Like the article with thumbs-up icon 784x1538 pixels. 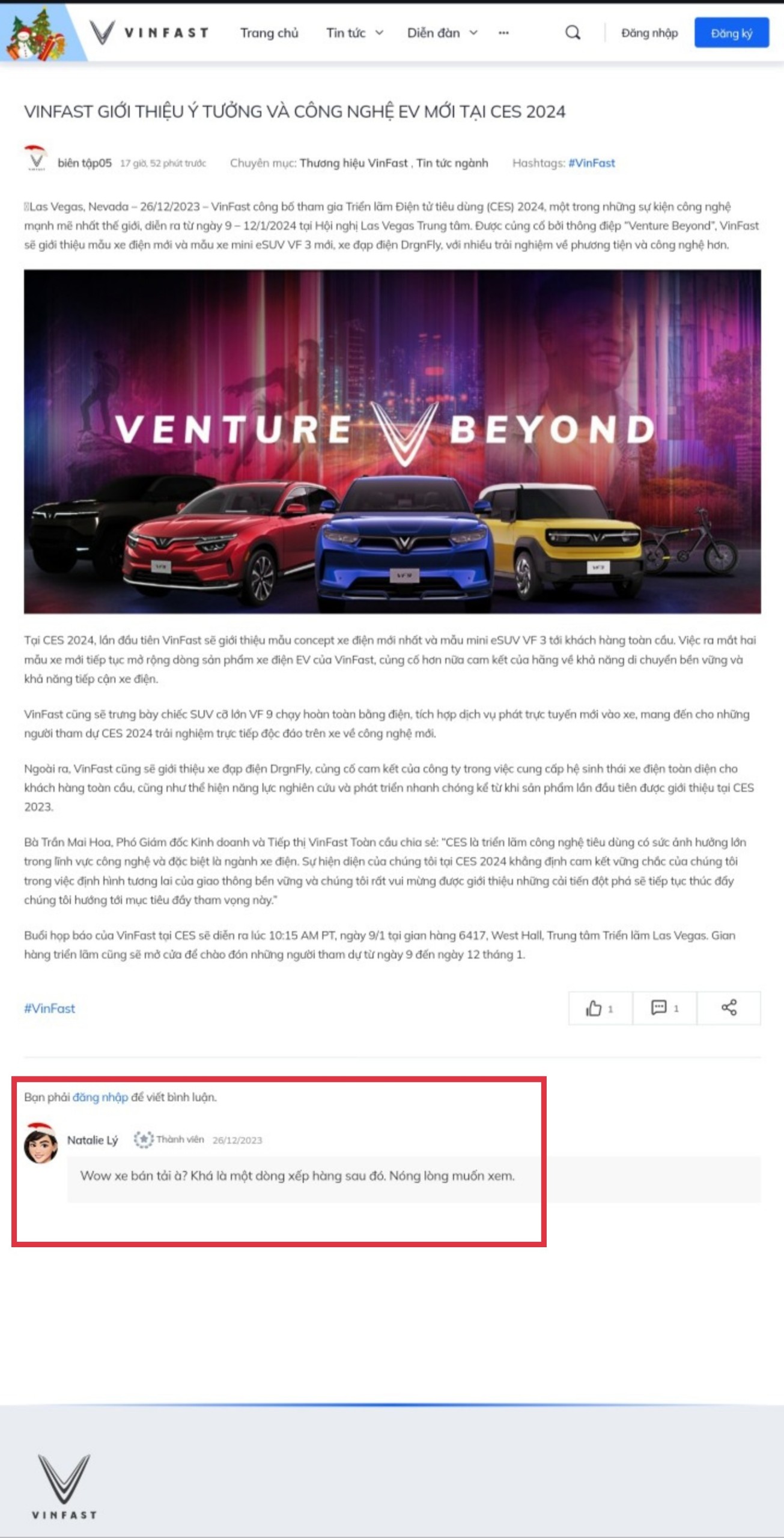(x=600, y=1008)
